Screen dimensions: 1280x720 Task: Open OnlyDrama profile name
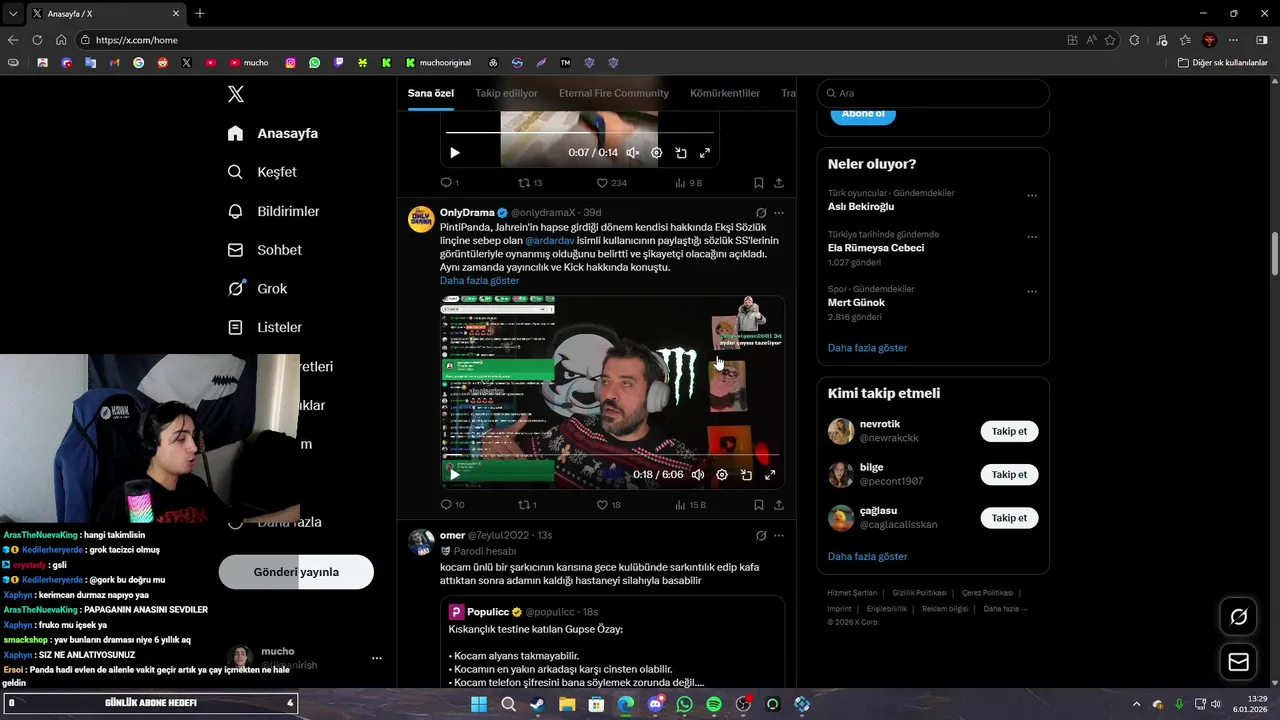click(x=467, y=213)
